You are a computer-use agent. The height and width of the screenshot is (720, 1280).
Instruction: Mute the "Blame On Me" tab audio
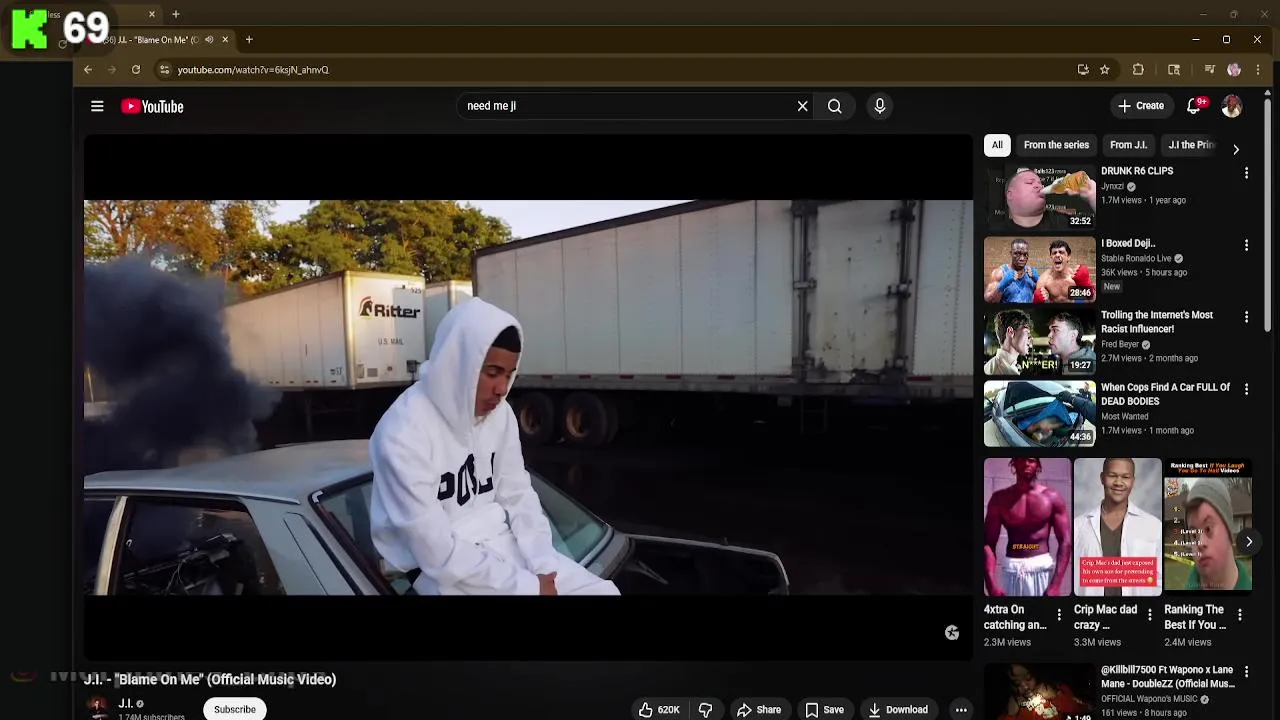point(209,40)
